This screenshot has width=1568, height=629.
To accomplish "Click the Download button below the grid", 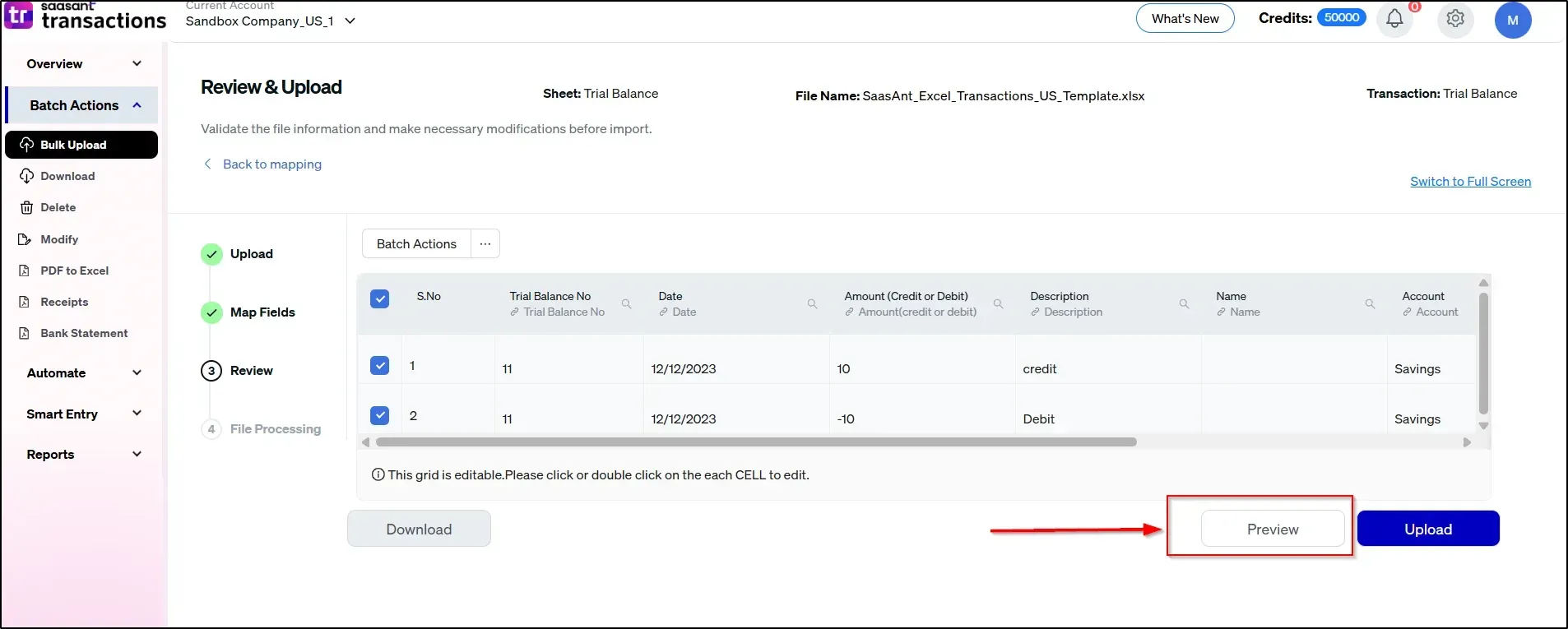I will (419, 529).
